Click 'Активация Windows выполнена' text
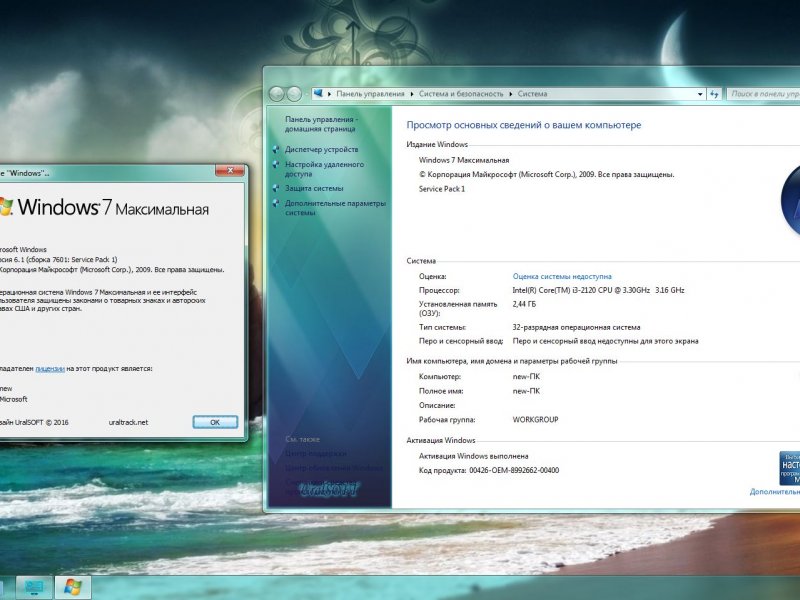Screen dimensions: 800x600 click(473, 456)
